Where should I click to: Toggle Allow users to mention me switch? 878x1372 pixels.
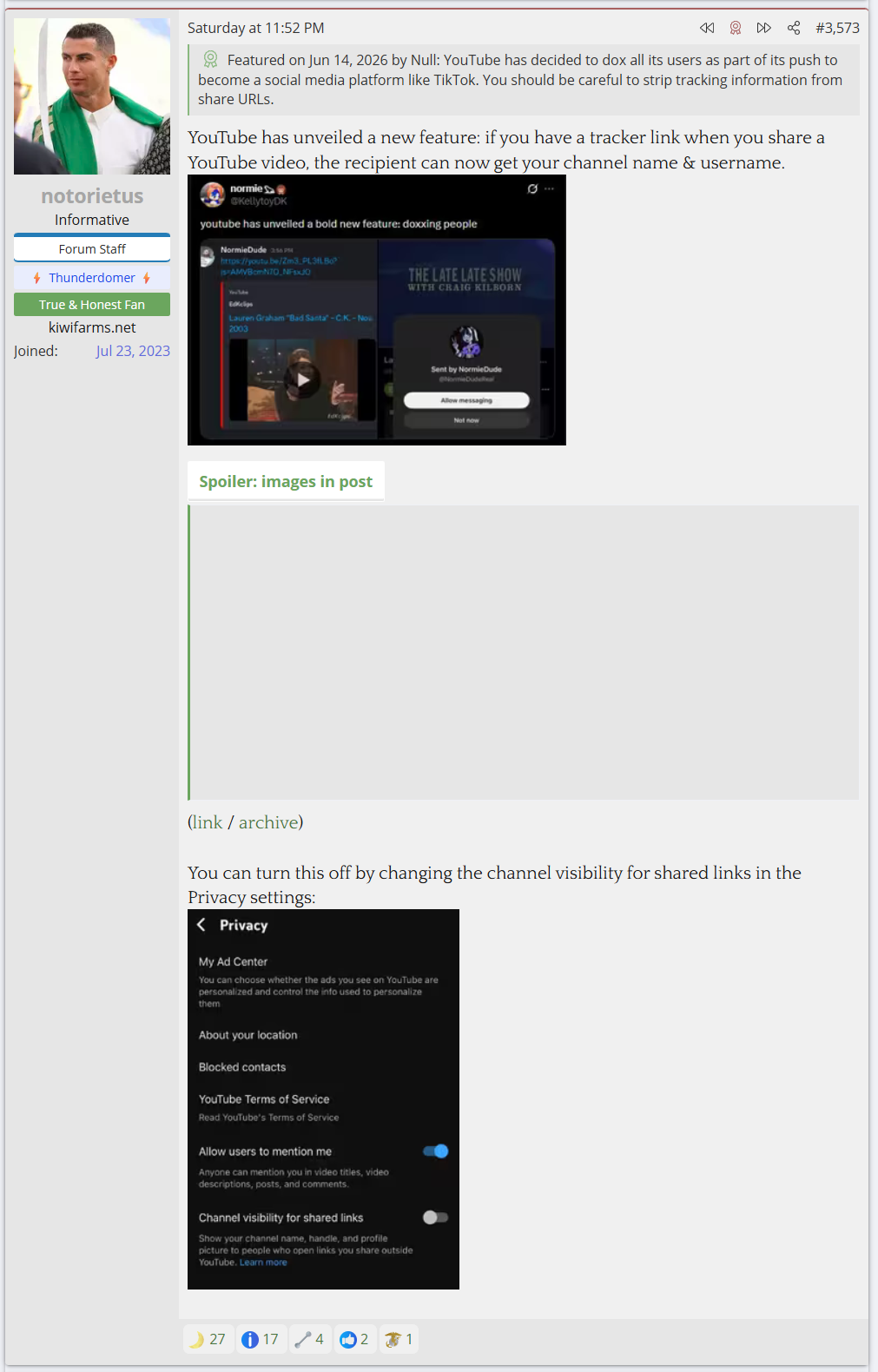[435, 1151]
